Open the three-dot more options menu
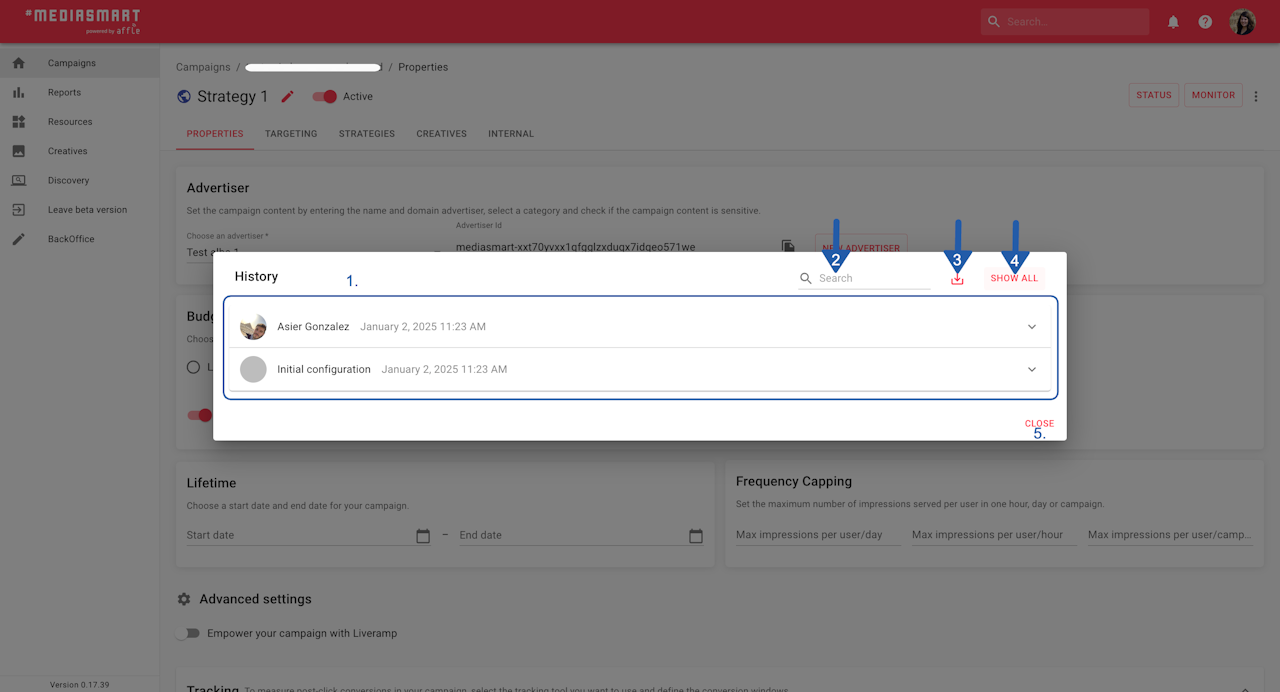 pos(1257,96)
